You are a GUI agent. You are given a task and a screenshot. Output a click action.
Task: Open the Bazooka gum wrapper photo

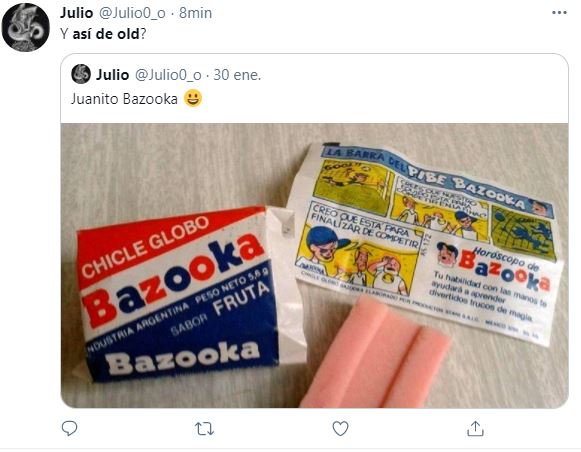point(314,266)
